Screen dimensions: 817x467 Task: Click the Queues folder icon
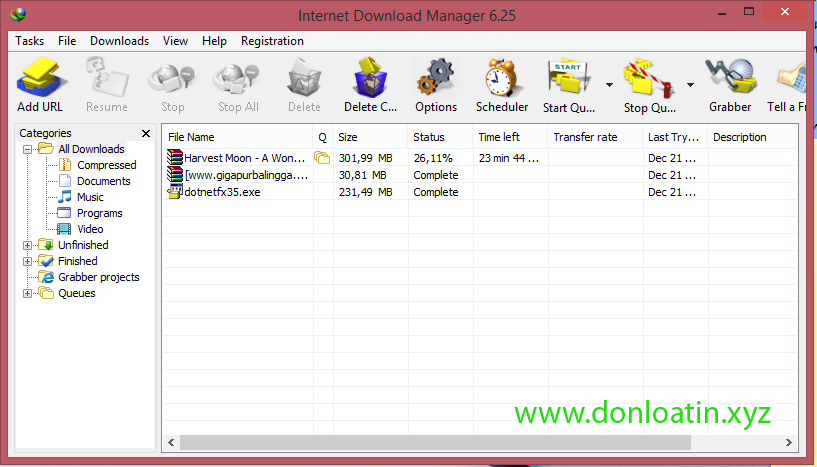(46, 293)
